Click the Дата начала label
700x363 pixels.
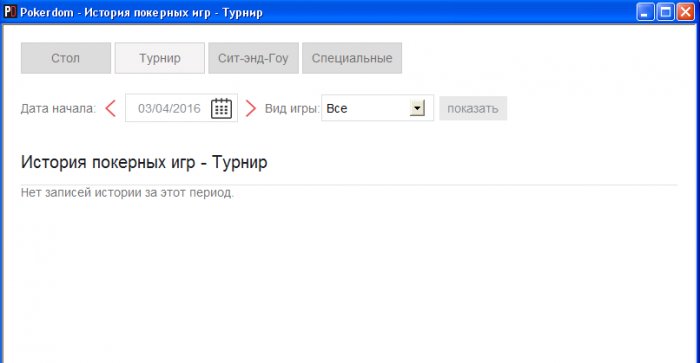[x=58, y=108]
